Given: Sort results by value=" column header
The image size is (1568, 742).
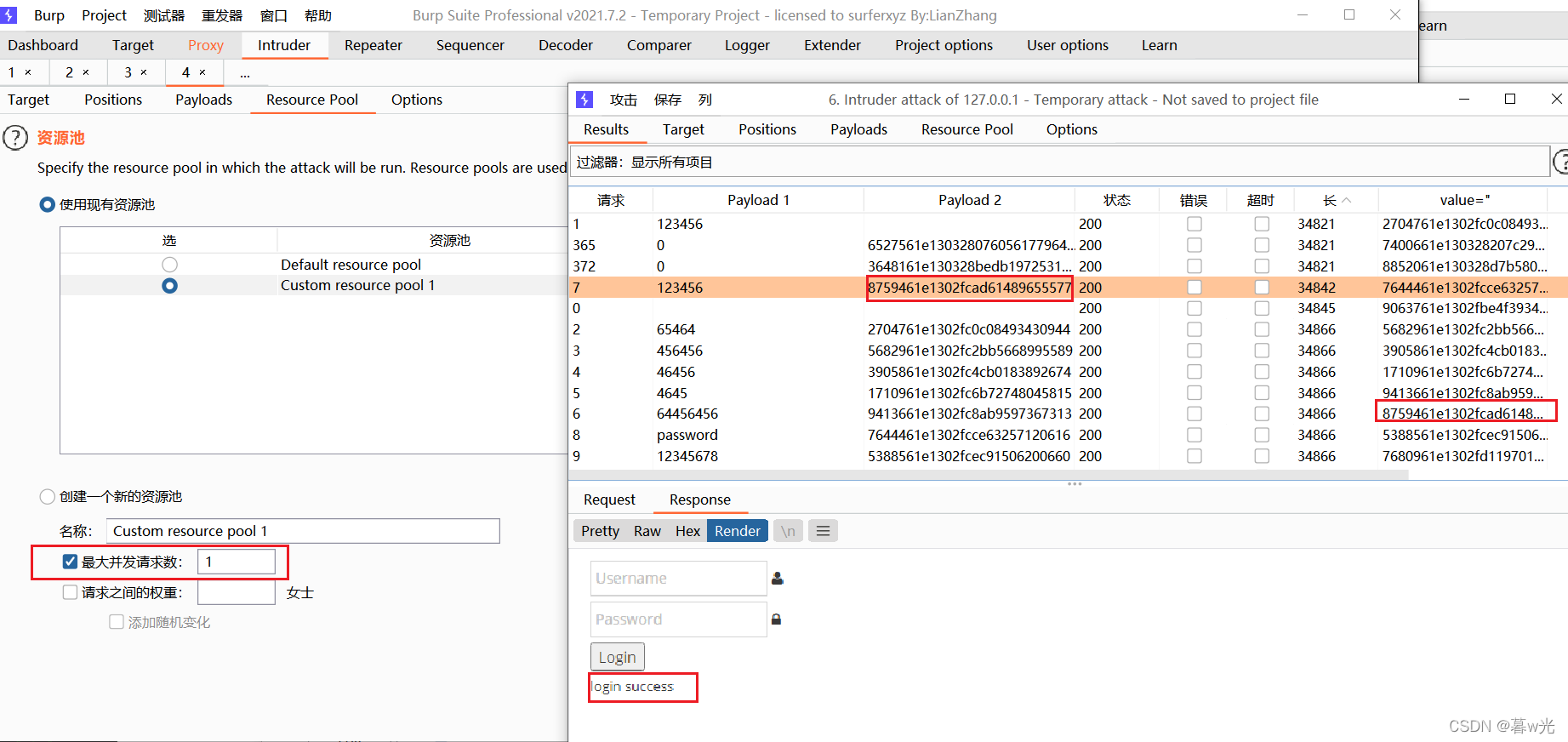Looking at the screenshot, I should pos(1464,200).
